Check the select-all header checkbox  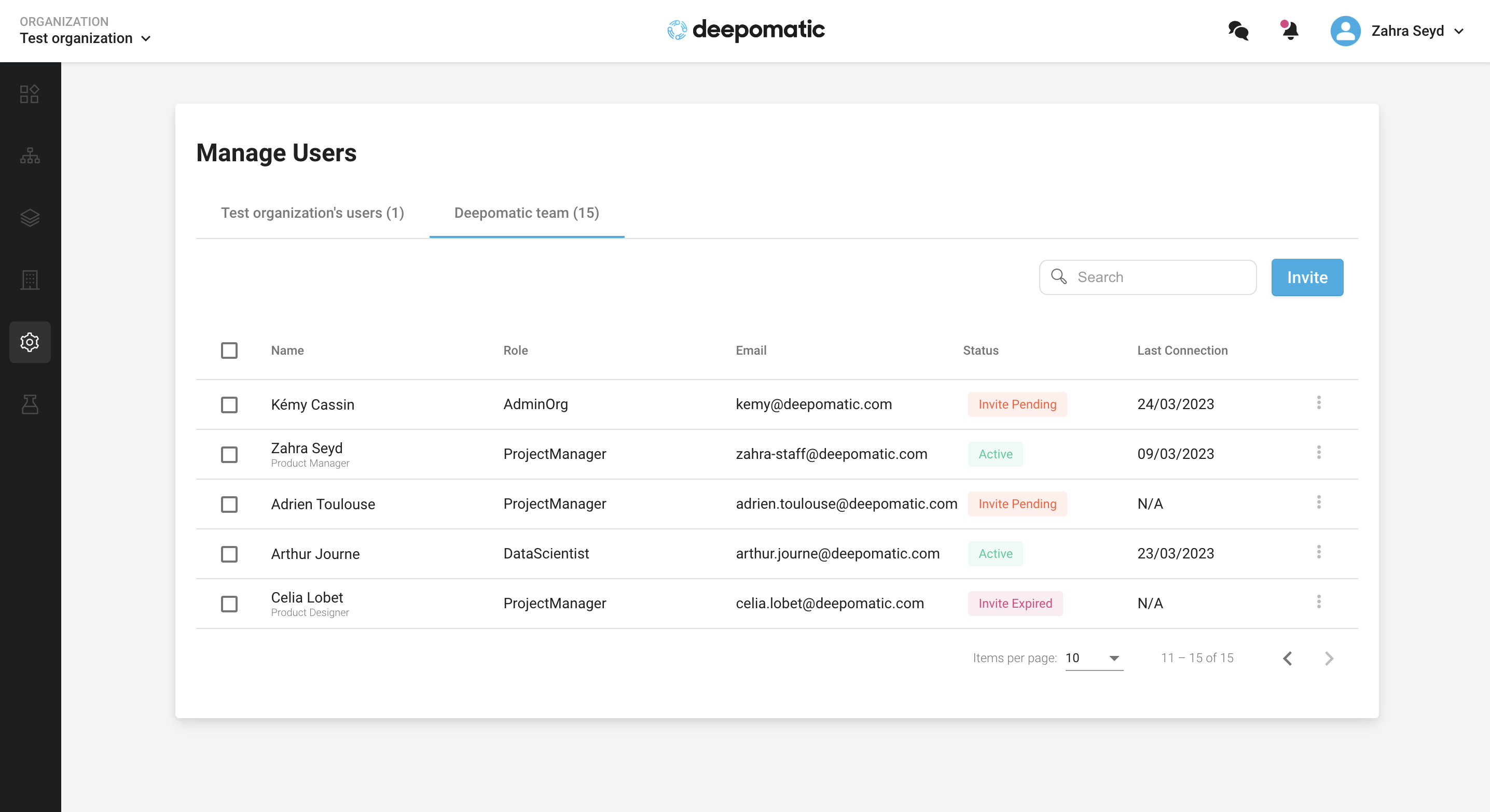coord(229,350)
